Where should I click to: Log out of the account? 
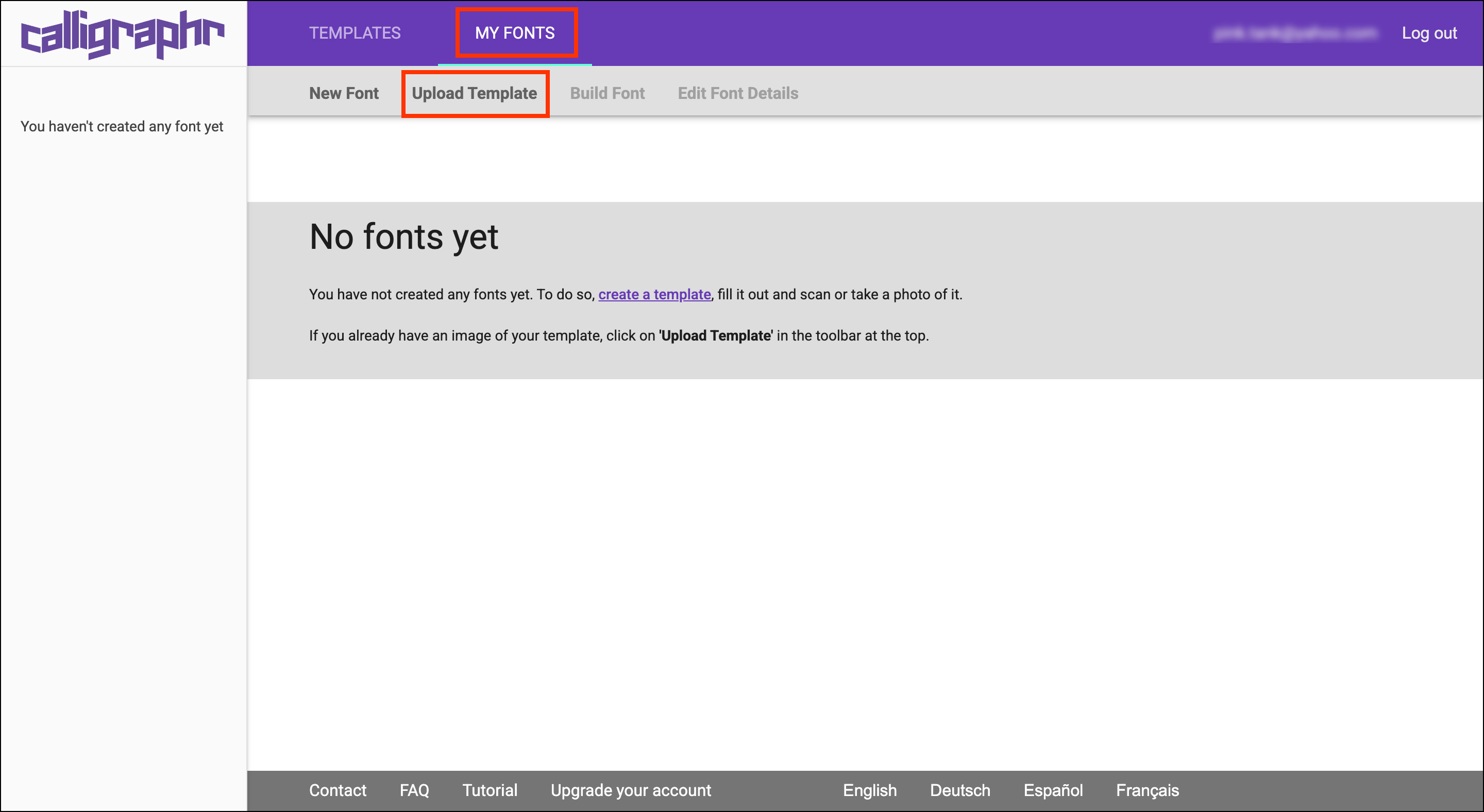1429,33
